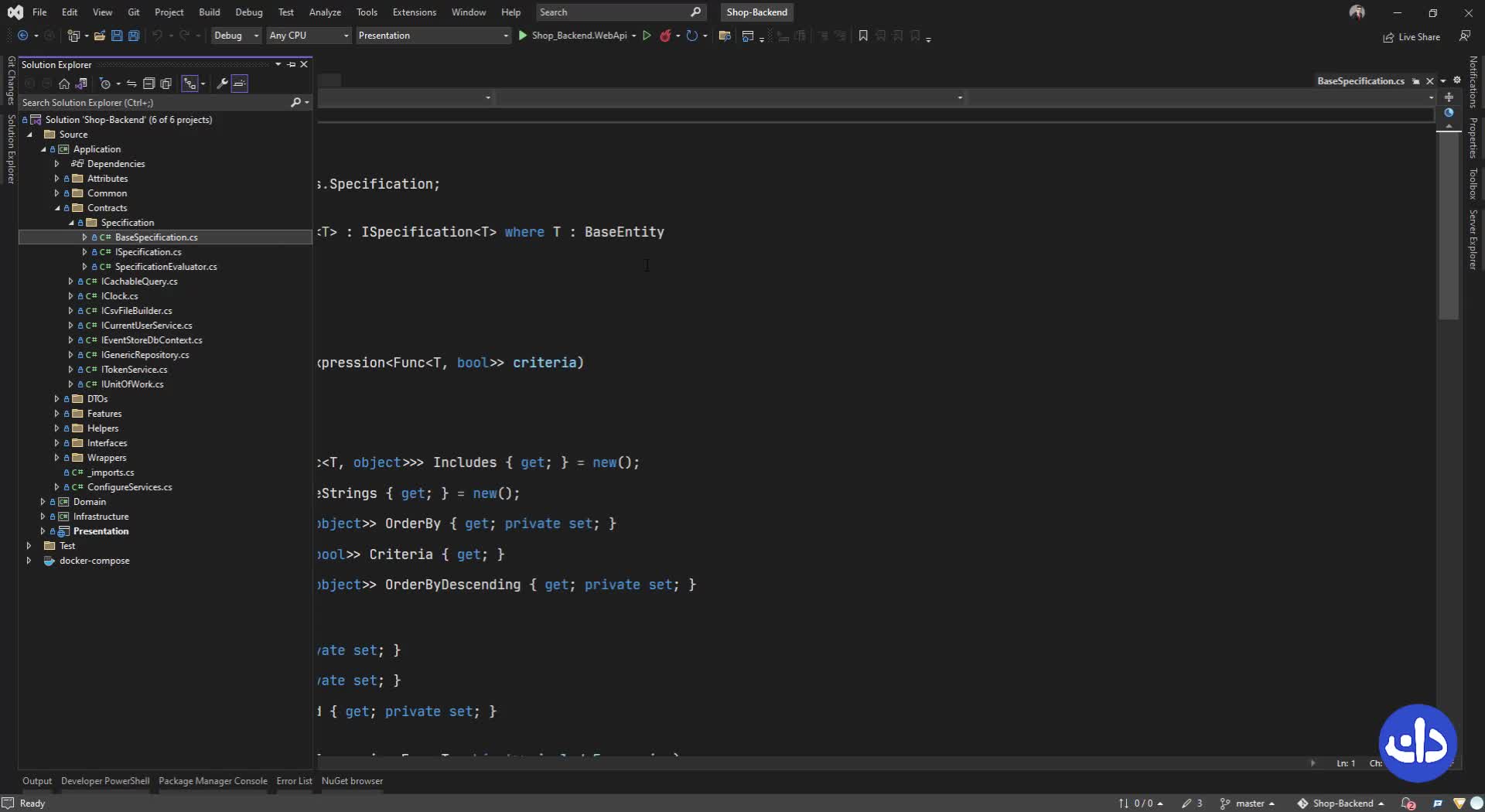Open editor settings gear icon near tab
1485x812 pixels.
pos(1457,80)
